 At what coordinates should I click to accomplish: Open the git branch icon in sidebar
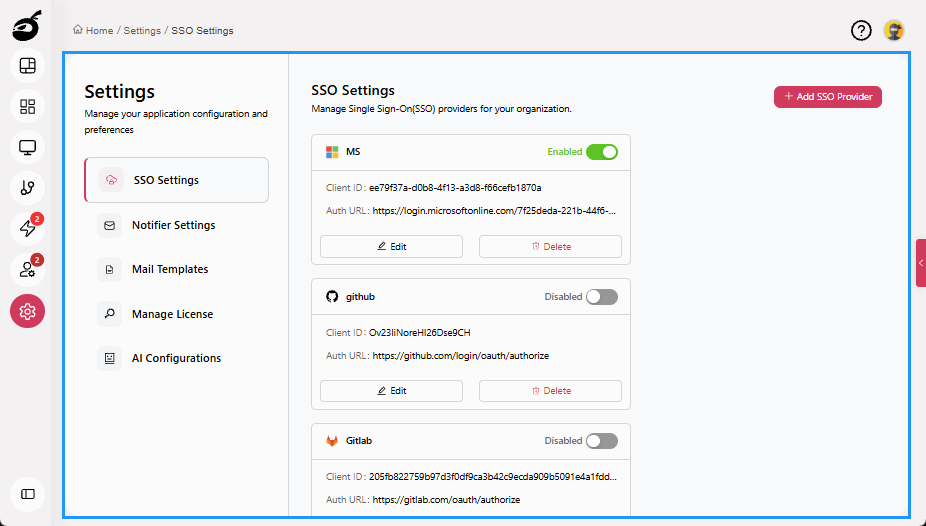coord(27,188)
